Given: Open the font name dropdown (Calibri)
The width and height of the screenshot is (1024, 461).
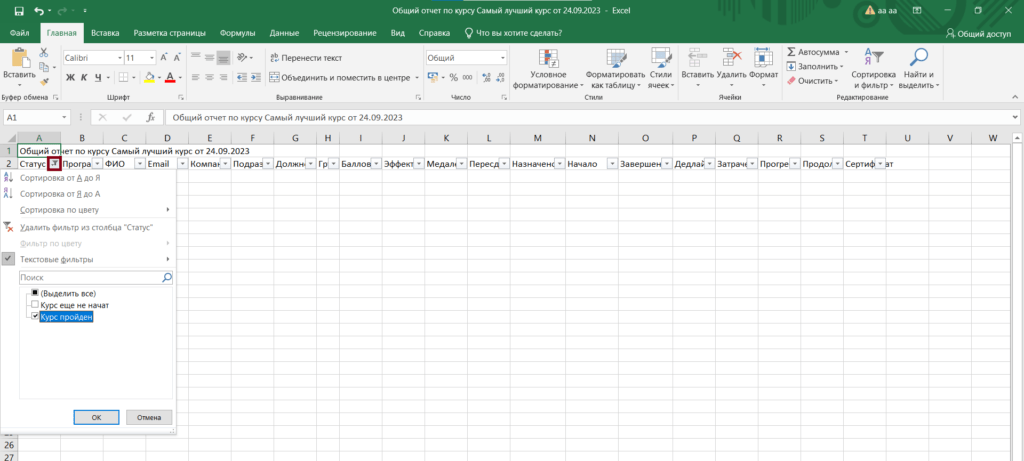Looking at the screenshot, I should click(120, 57).
